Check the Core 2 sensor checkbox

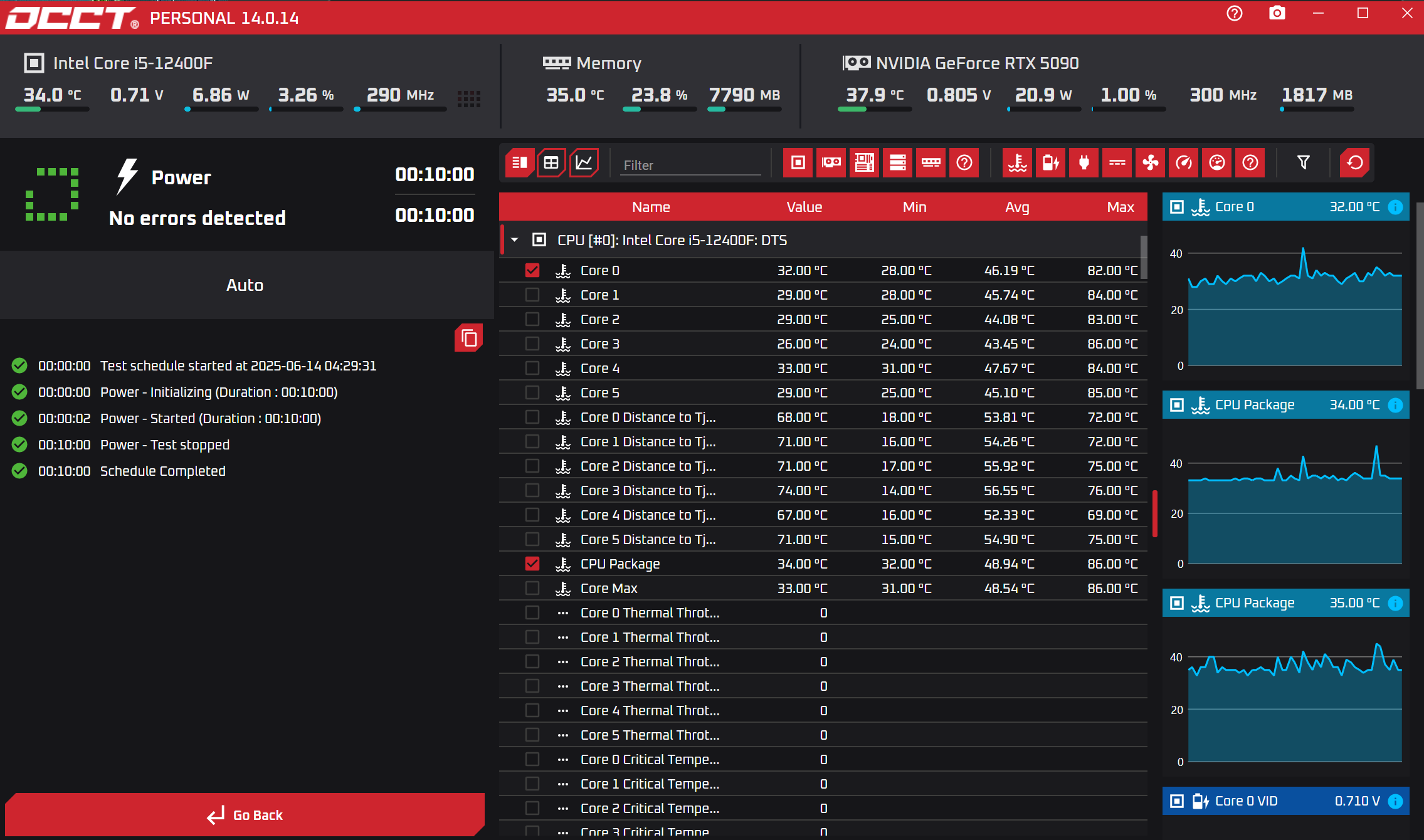[532, 319]
